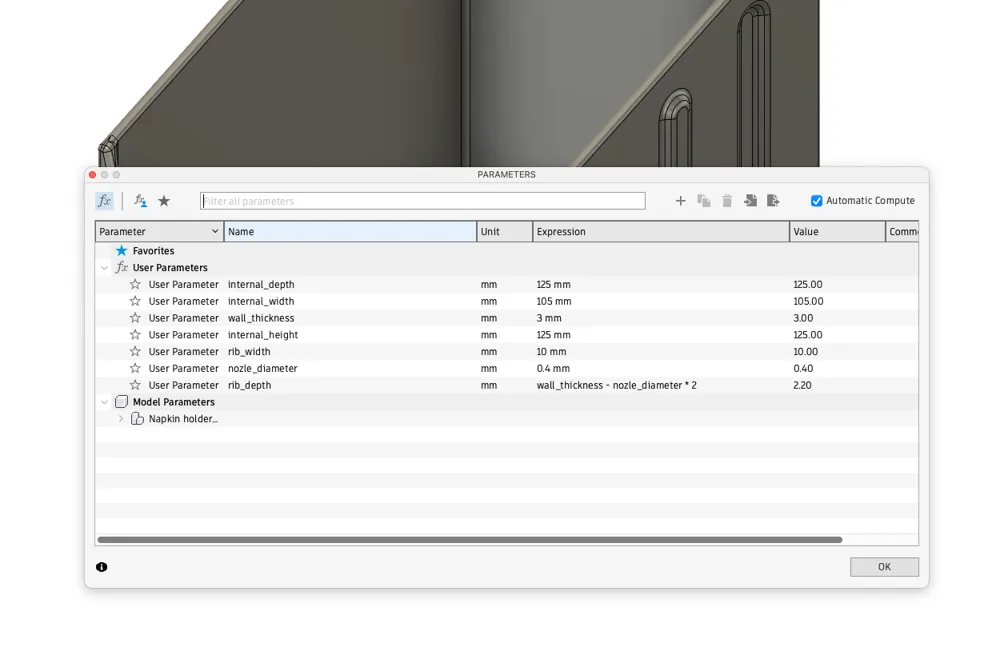Click the 105.00 value cell
This screenshot has width=1000, height=651.
click(837, 301)
